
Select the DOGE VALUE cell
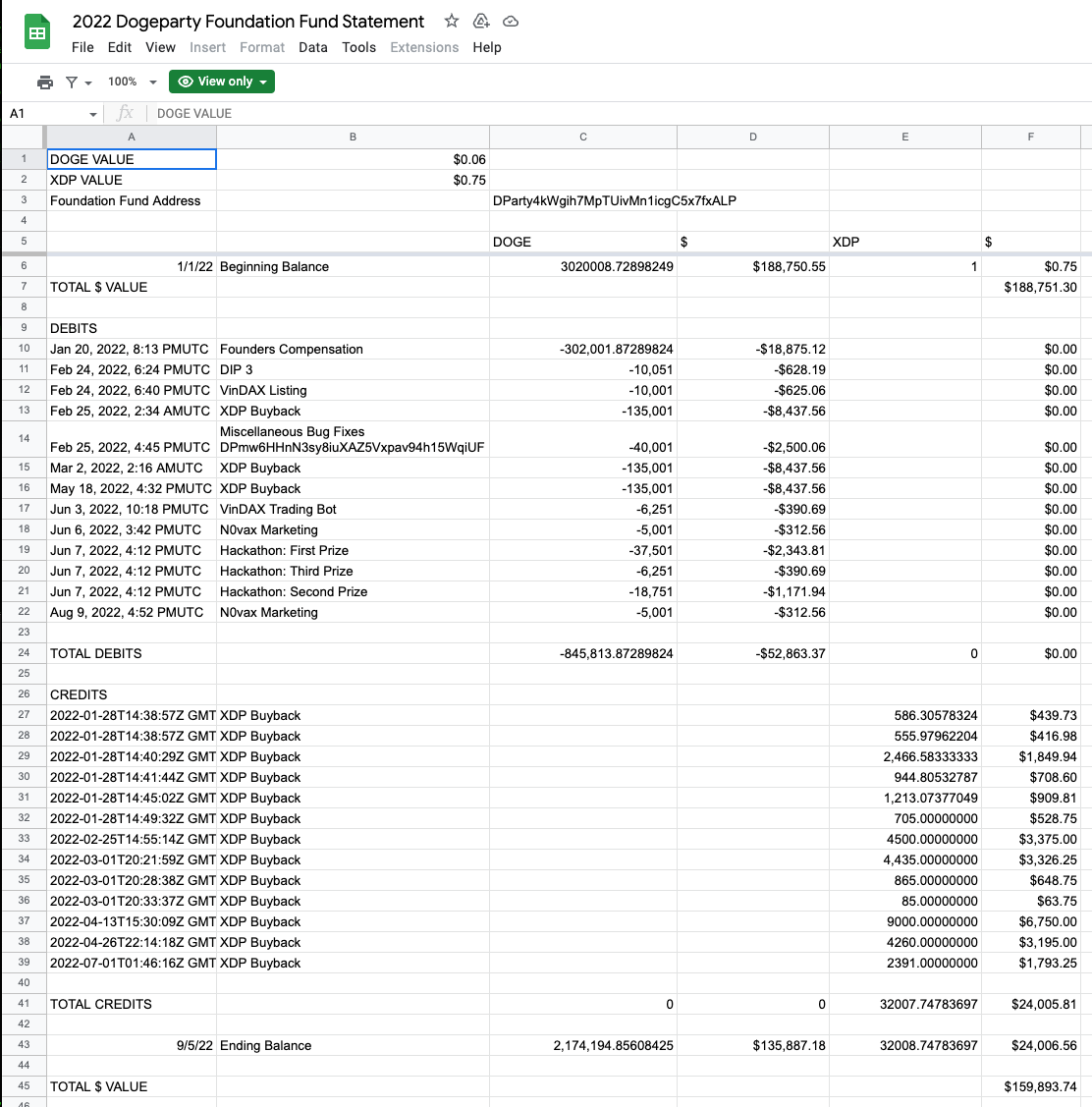132,159
